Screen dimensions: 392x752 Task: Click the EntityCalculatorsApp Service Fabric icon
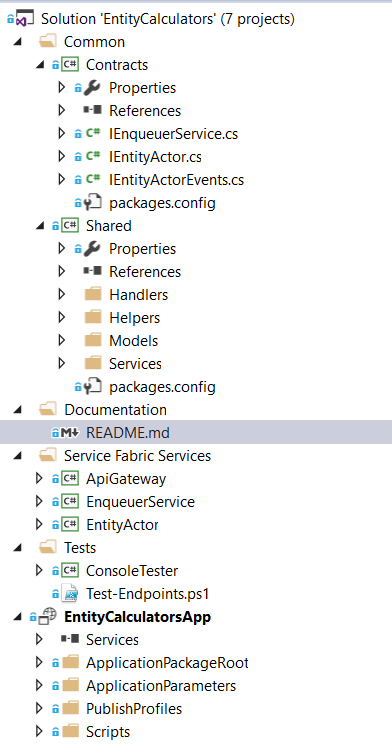point(48,617)
